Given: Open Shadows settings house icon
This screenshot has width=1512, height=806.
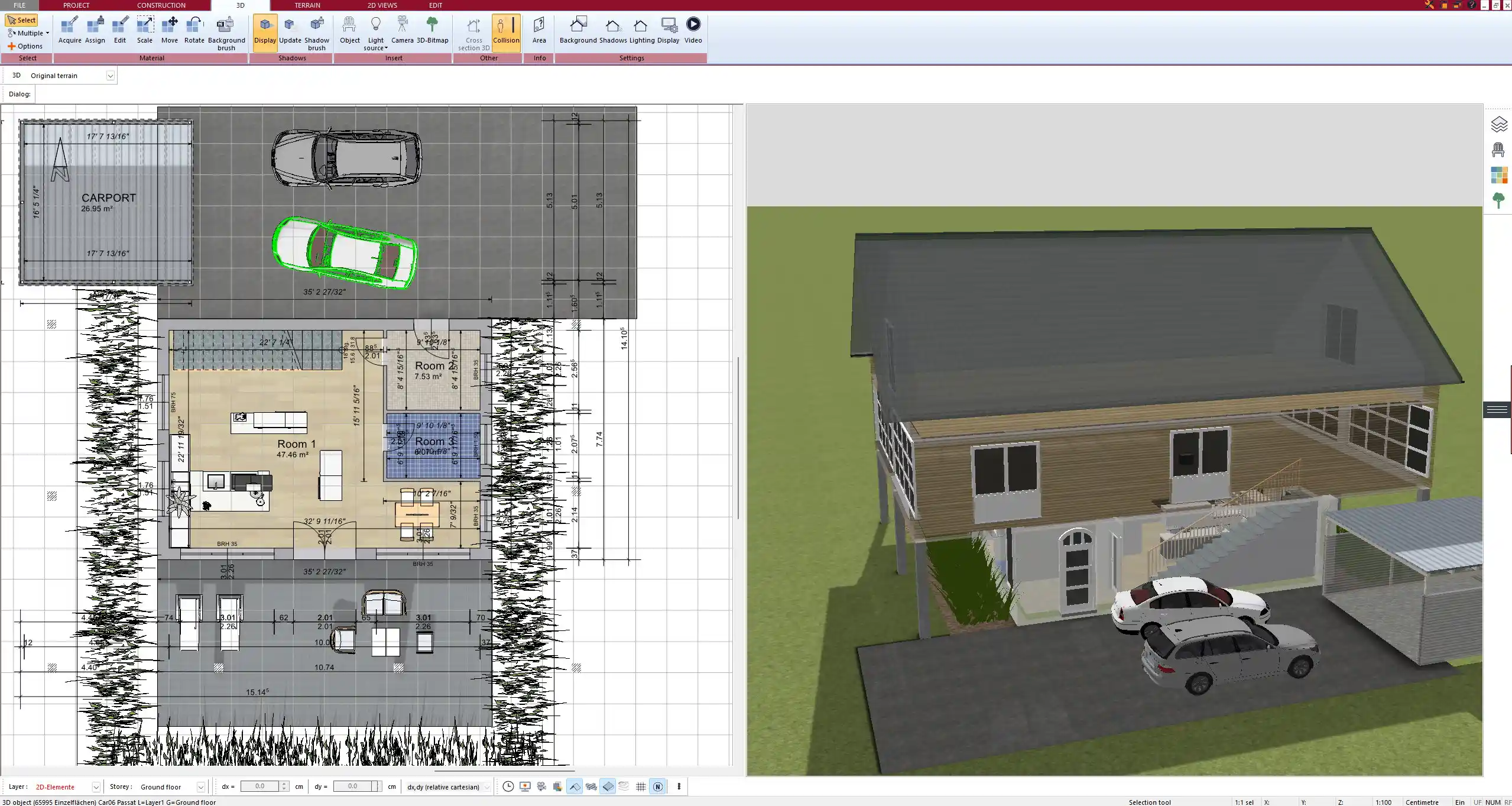Looking at the screenshot, I should (613, 31).
